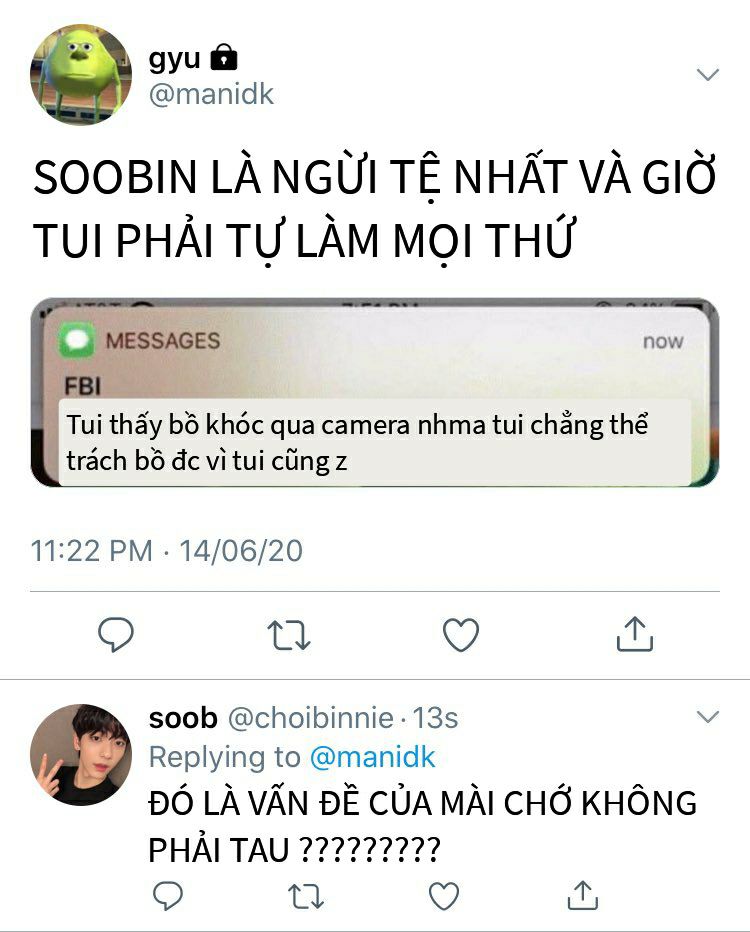
Task: Like soob's reply tweet
Action: click(x=444, y=896)
